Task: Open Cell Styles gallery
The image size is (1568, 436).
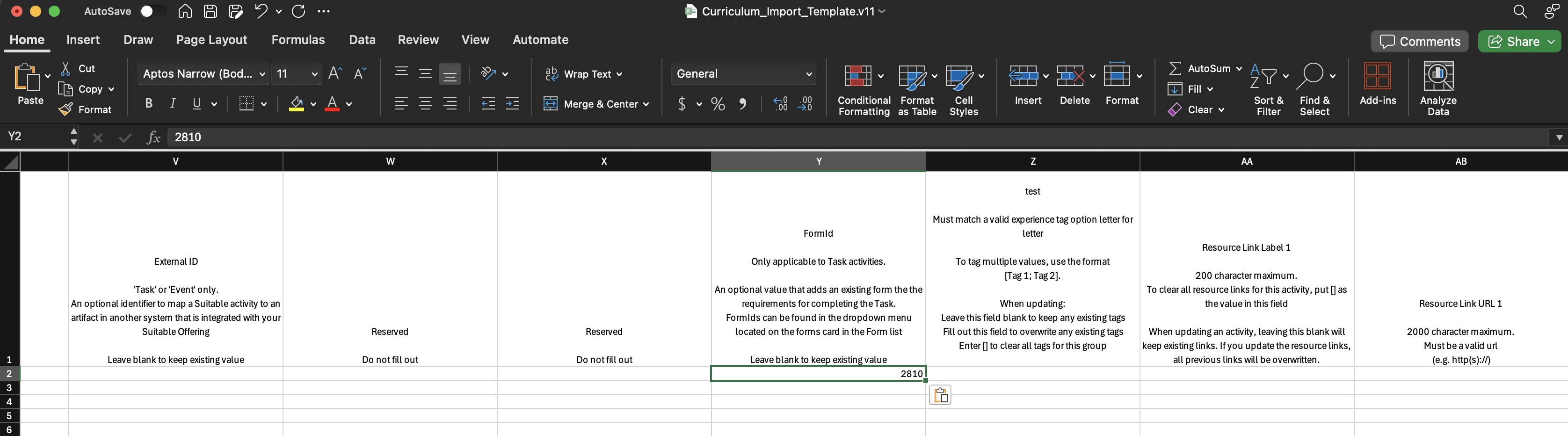Action: 964,89
